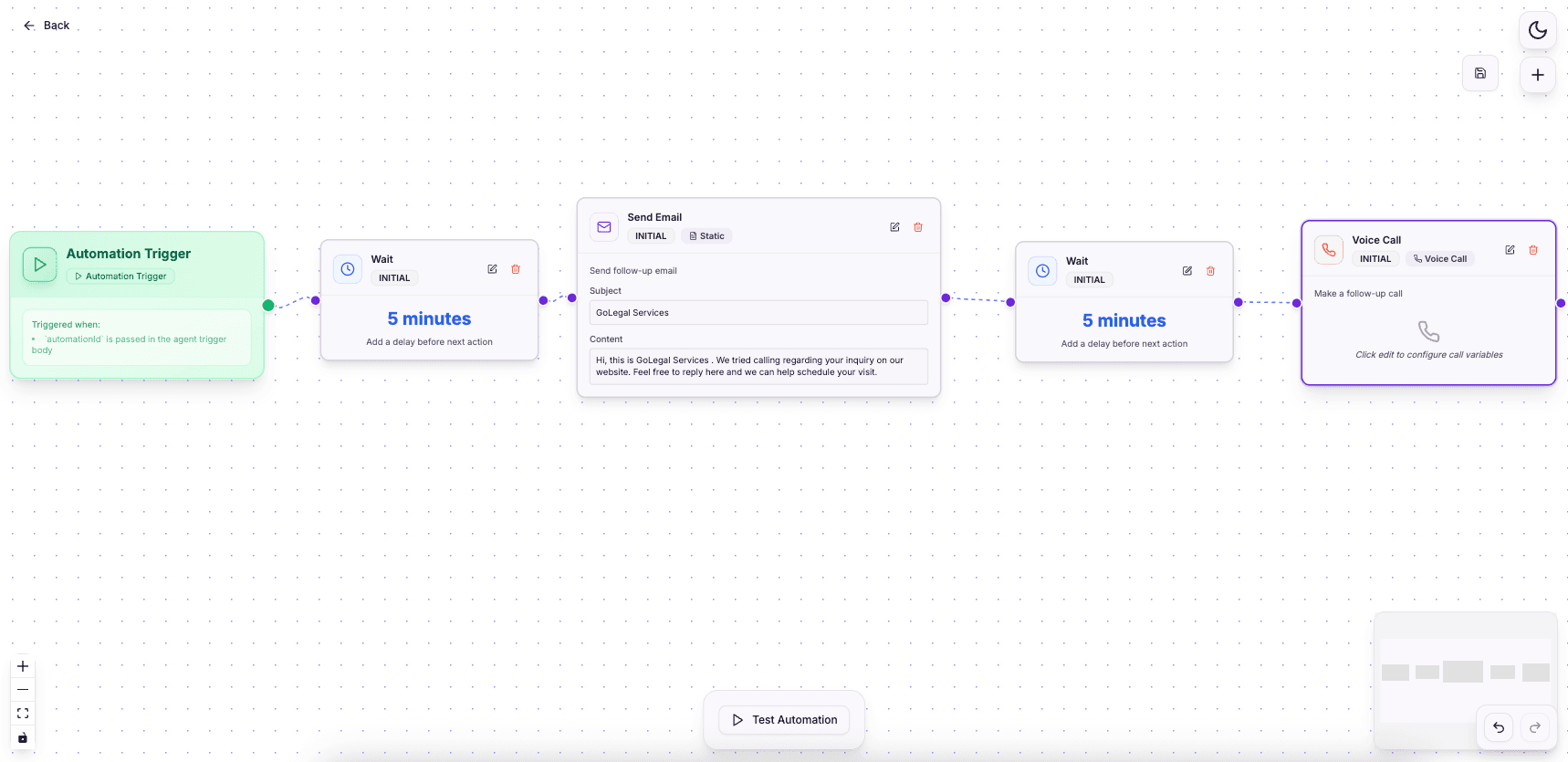1568x762 pixels.
Task: Add a new node with the plus button
Action: click(1538, 75)
